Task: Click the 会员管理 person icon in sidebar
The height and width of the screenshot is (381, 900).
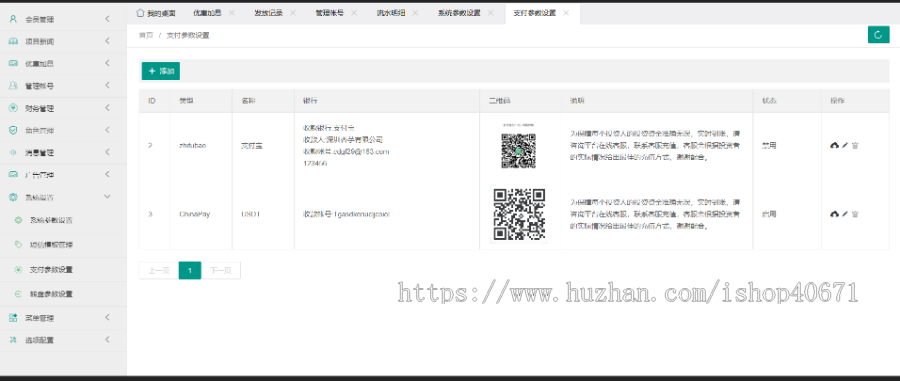Action: tap(13, 19)
